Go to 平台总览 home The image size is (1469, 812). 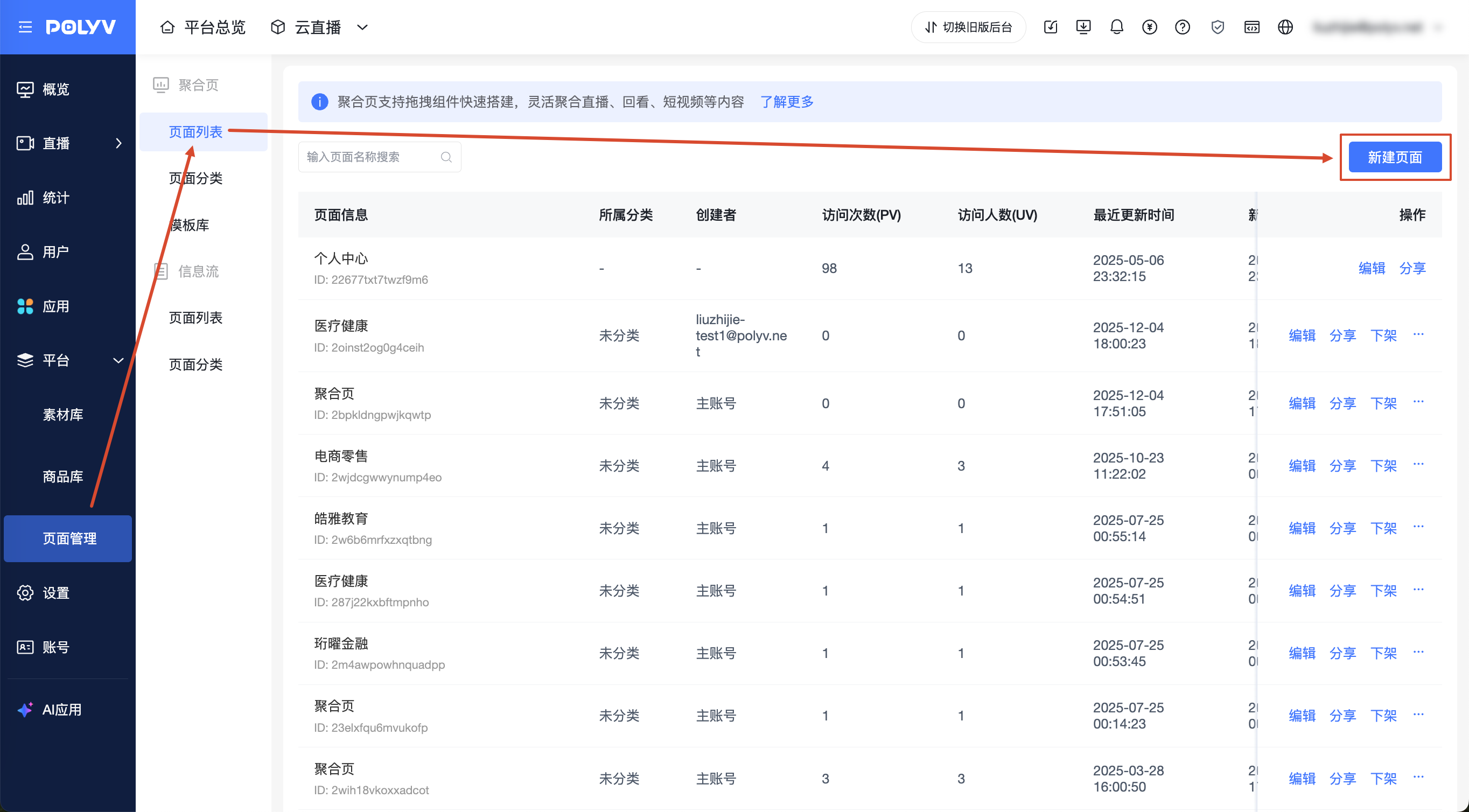pyautogui.click(x=202, y=27)
